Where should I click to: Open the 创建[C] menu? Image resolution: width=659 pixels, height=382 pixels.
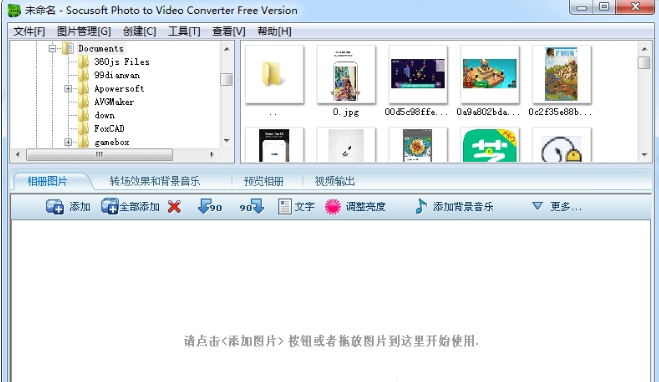[140, 32]
